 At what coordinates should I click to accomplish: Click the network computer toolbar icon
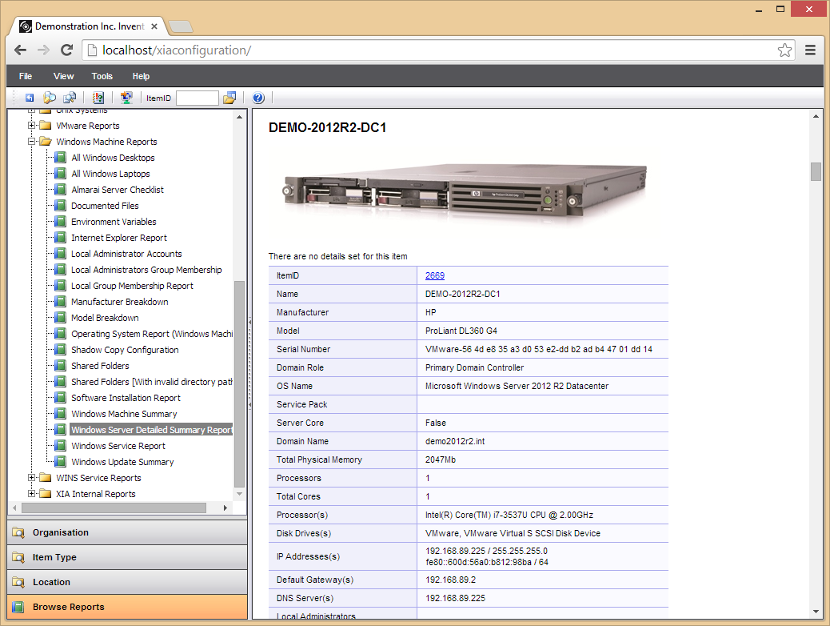pos(126,98)
